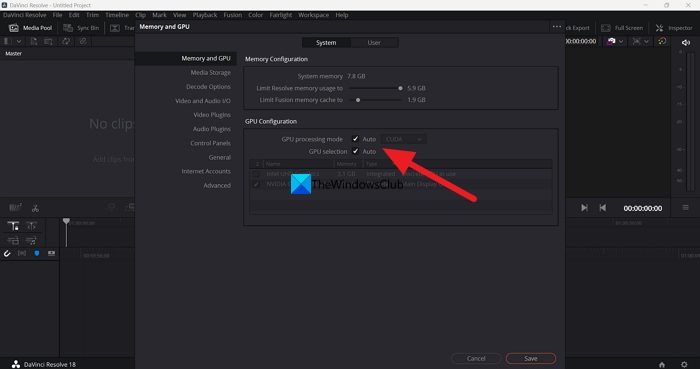This screenshot has width=700, height=369.
Task: Switch to the System tab
Action: pyautogui.click(x=326, y=42)
